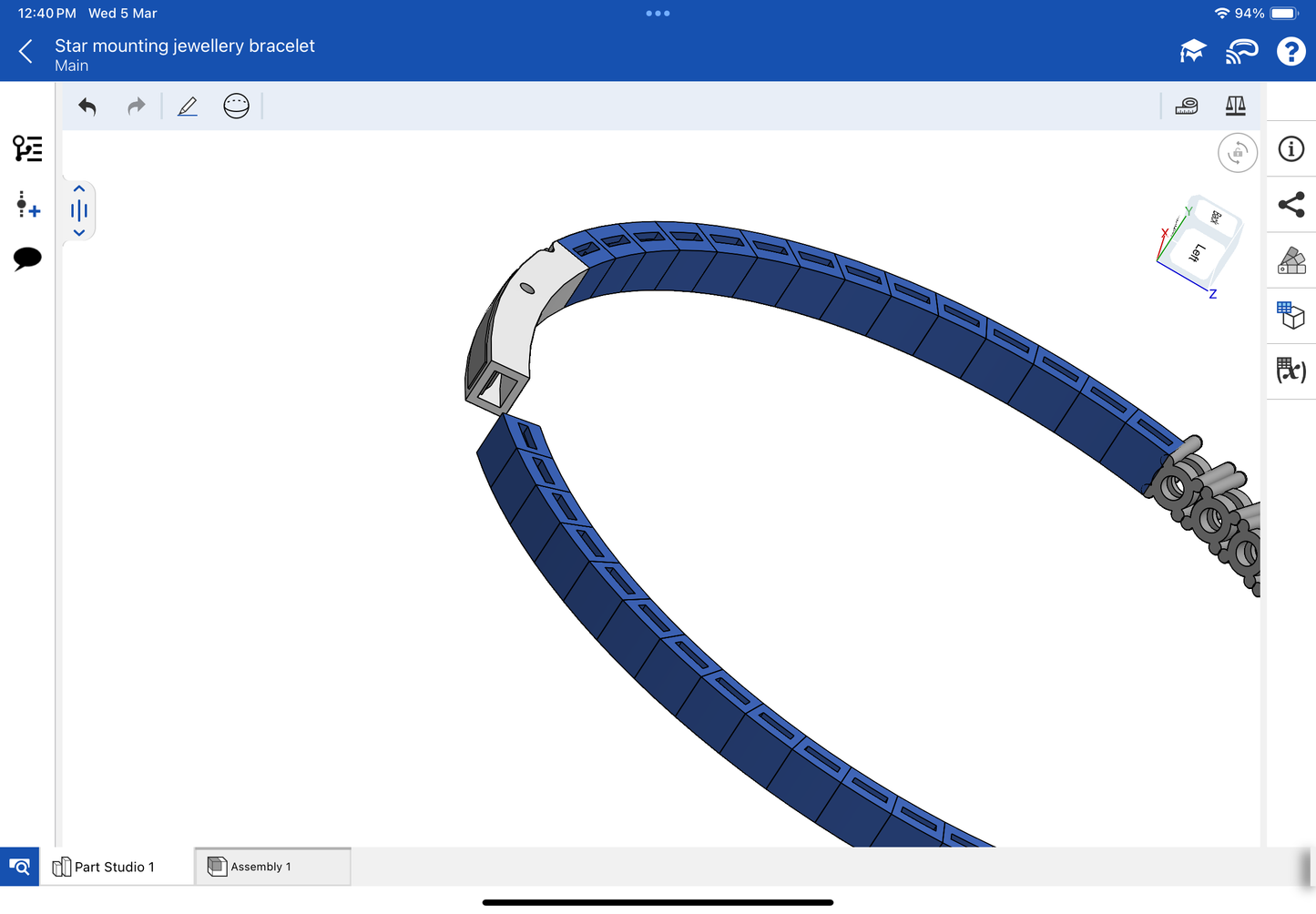Image resolution: width=1316 pixels, height=914 pixels.
Task: Collapse the feature list handle downward
Action: click(x=79, y=233)
